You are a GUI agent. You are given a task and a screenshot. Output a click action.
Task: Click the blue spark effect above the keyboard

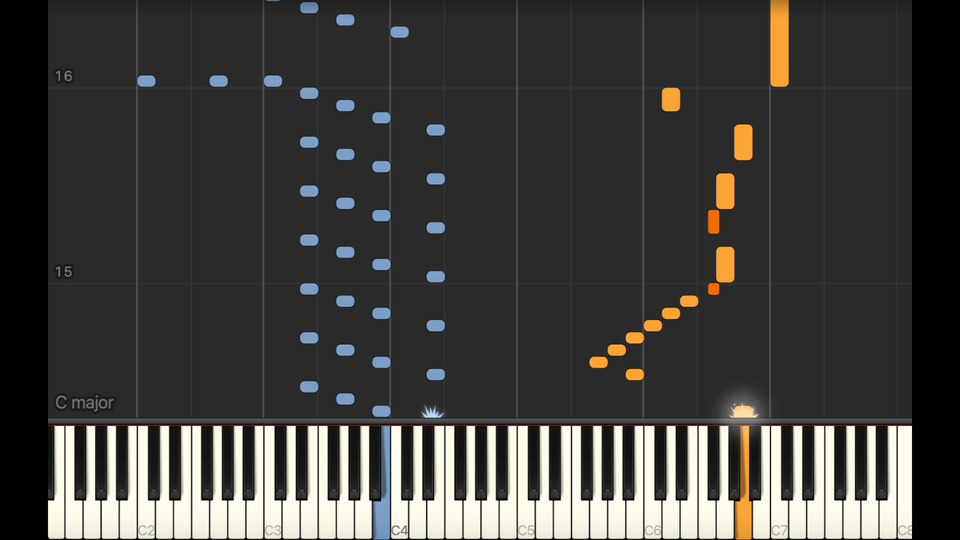432,411
